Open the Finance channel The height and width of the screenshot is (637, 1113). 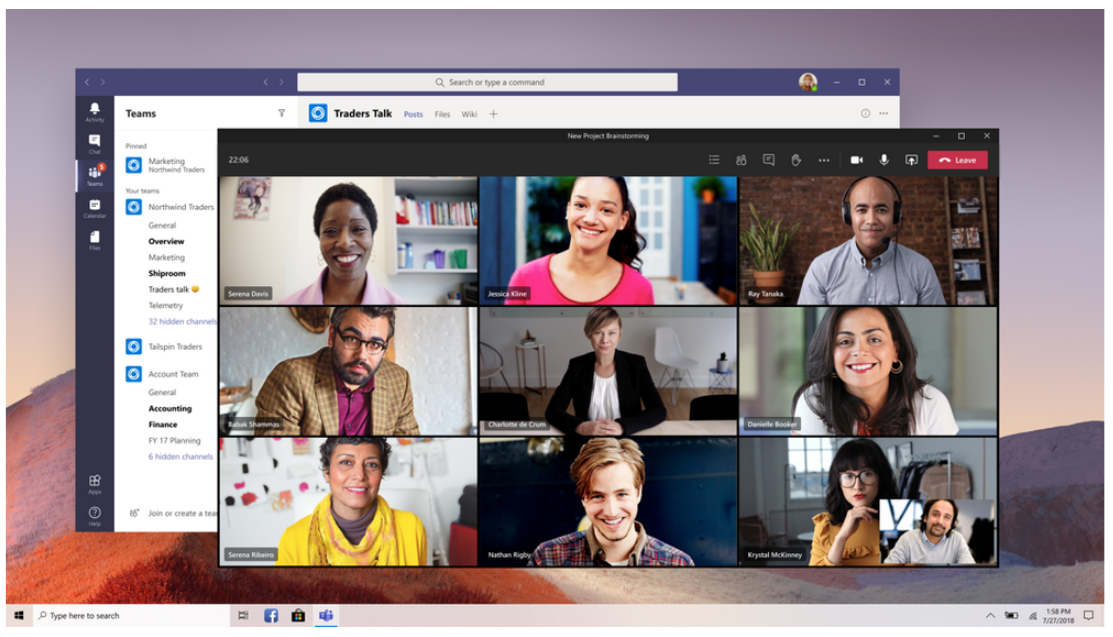(x=163, y=424)
